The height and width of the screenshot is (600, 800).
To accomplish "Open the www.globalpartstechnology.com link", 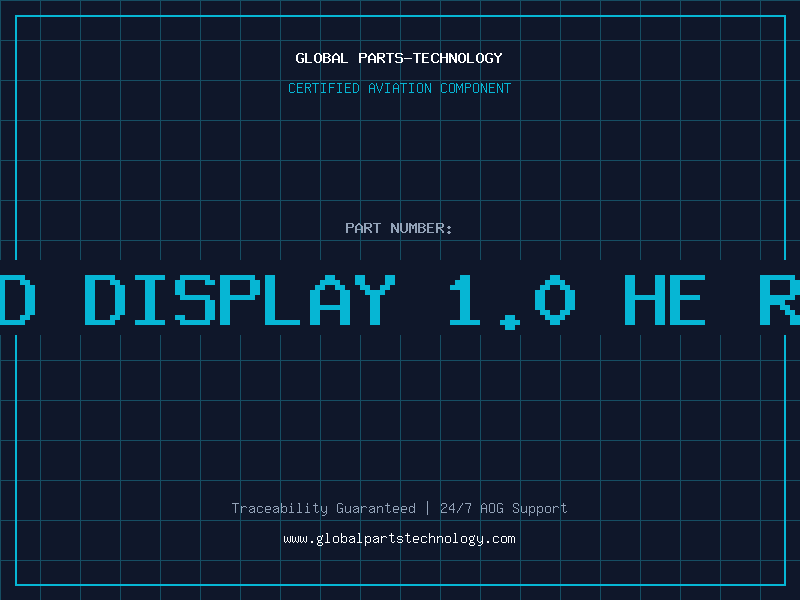I will tap(399, 539).
